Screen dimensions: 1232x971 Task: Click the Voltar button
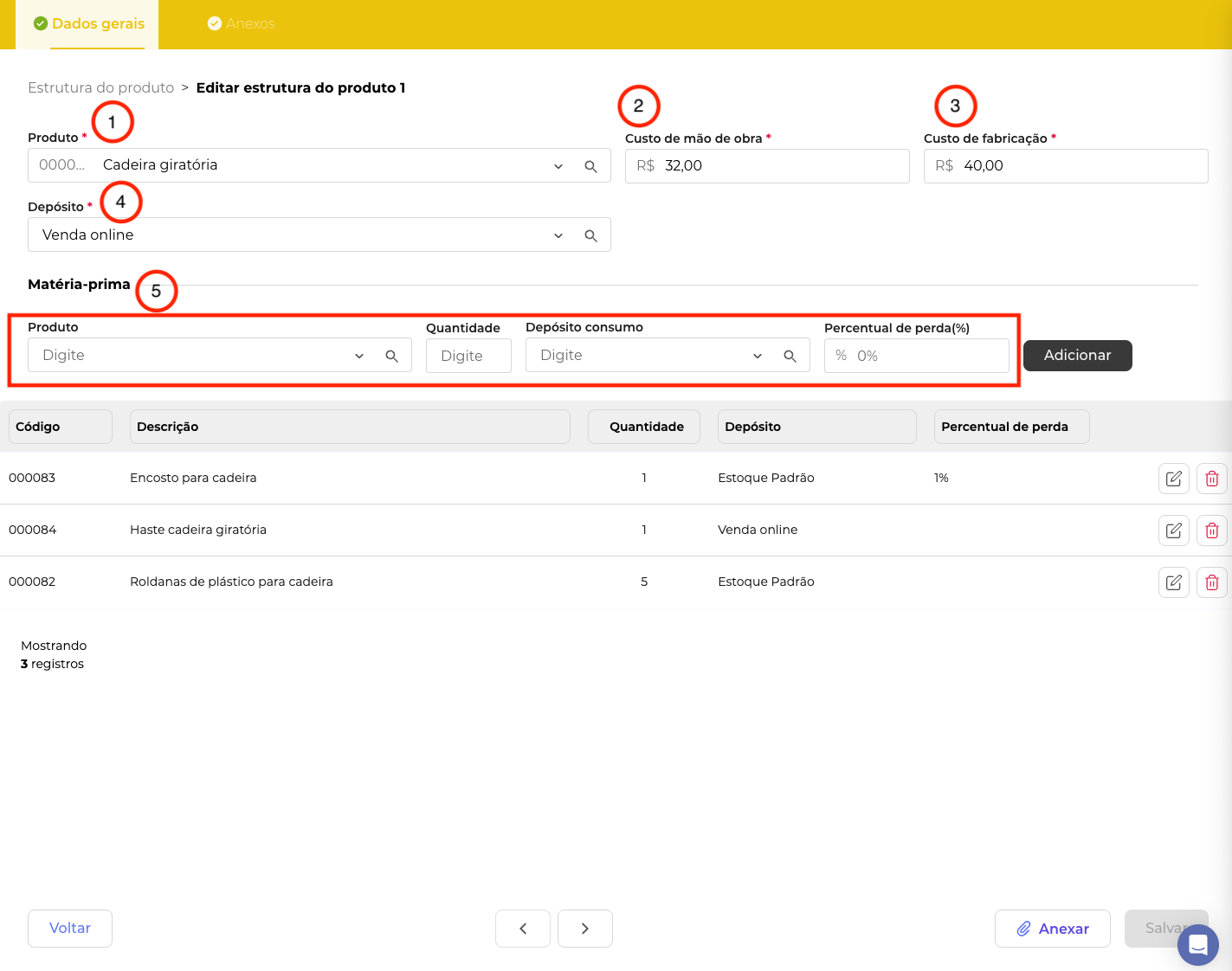pos(70,928)
